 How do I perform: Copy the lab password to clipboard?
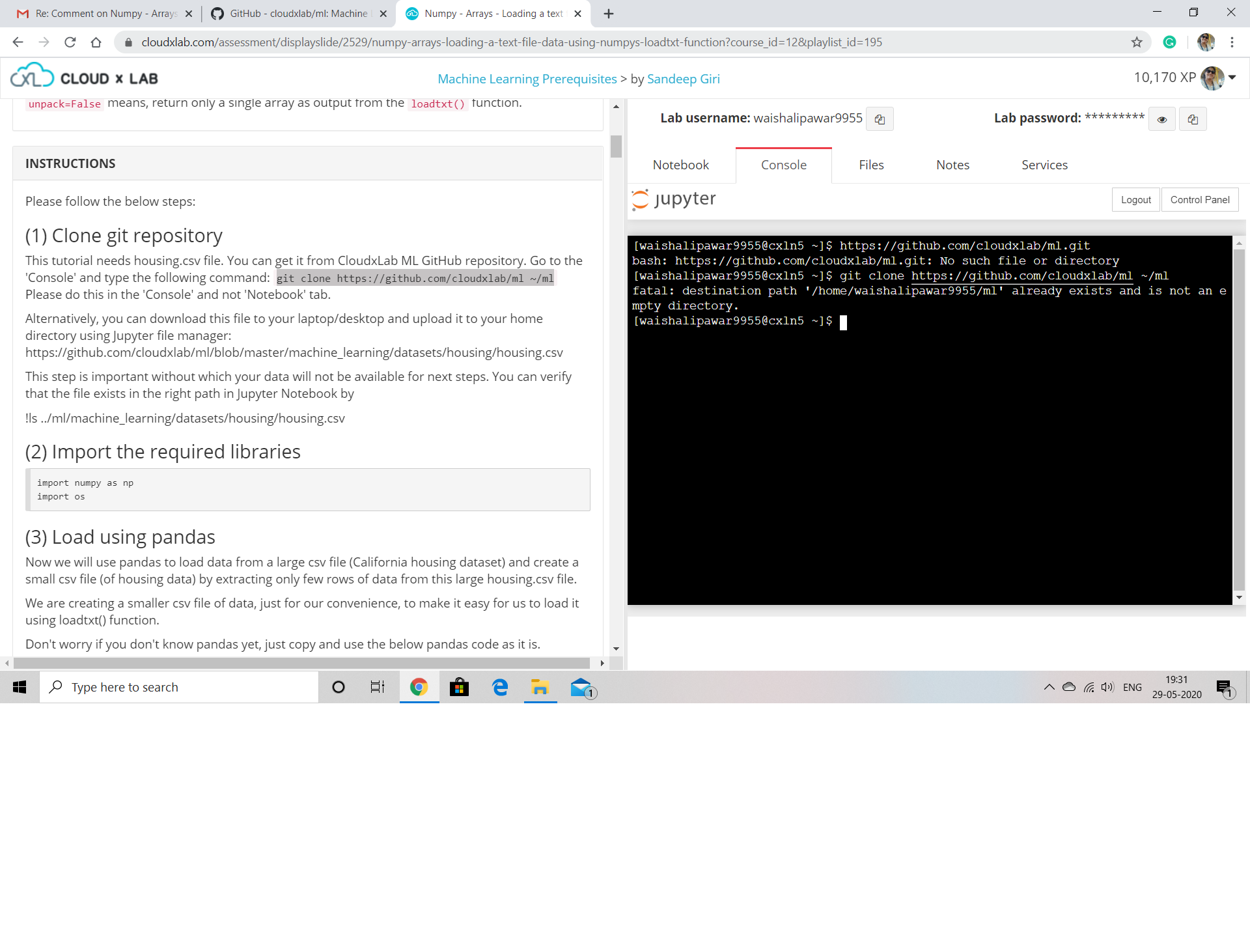coord(1193,119)
